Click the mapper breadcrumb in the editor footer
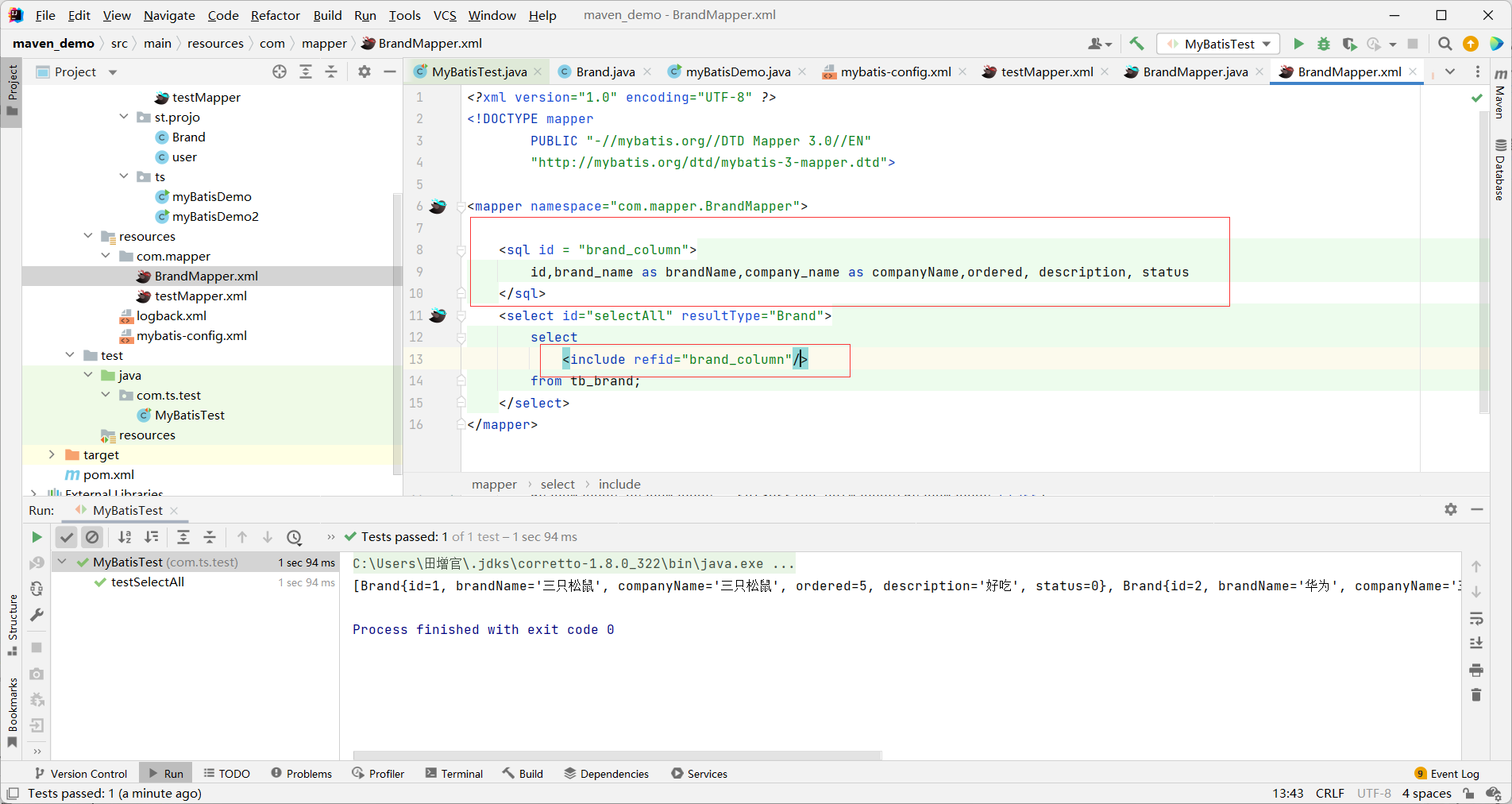The height and width of the screenshot is (804, 1512). 494,484
